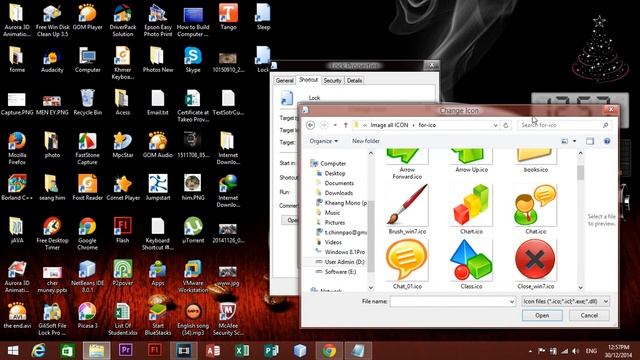
Task: Select the Chat_01.ico speech bubble icon
Action: (407, 260)
